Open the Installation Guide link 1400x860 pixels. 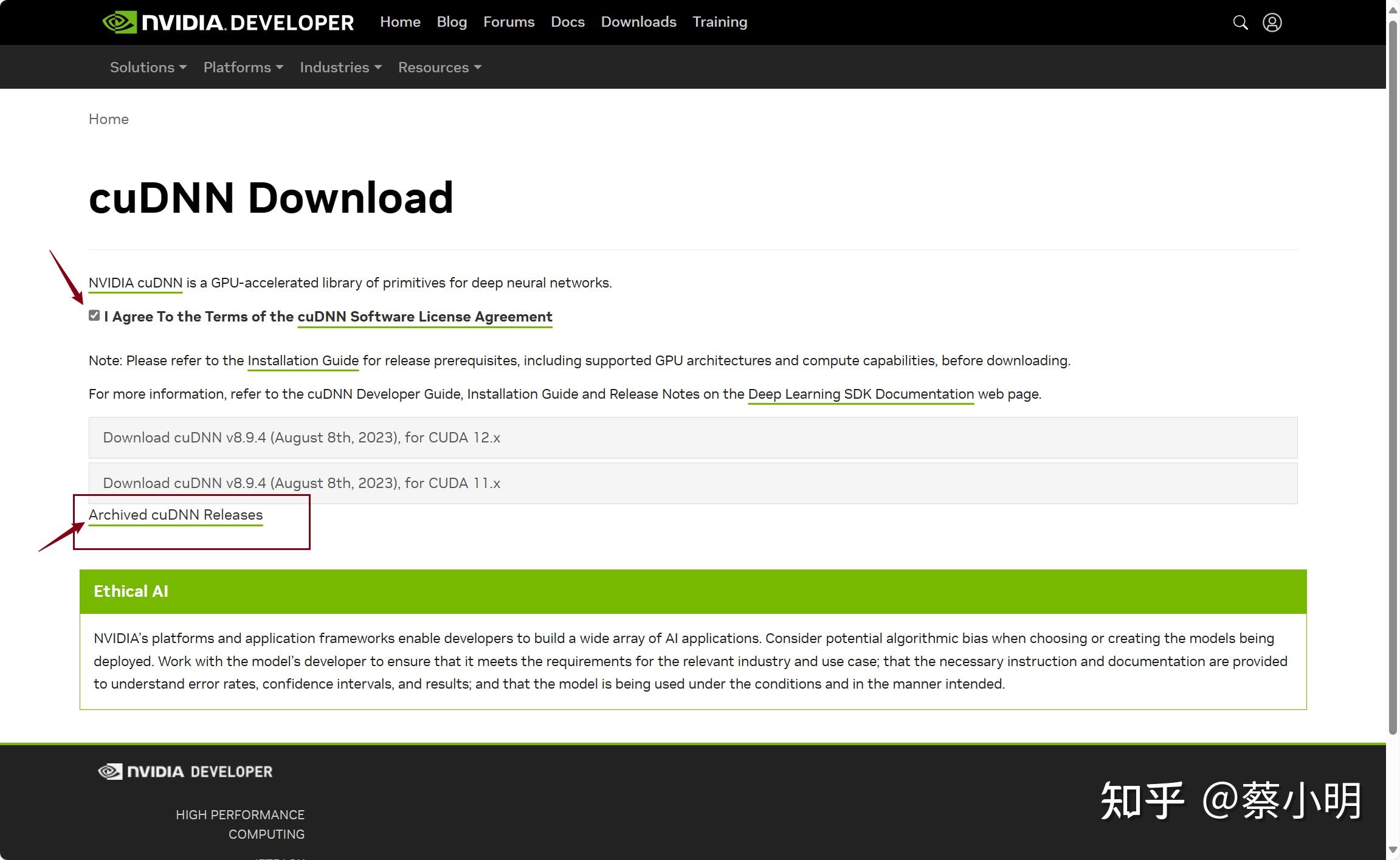click(x=303, y=361)
